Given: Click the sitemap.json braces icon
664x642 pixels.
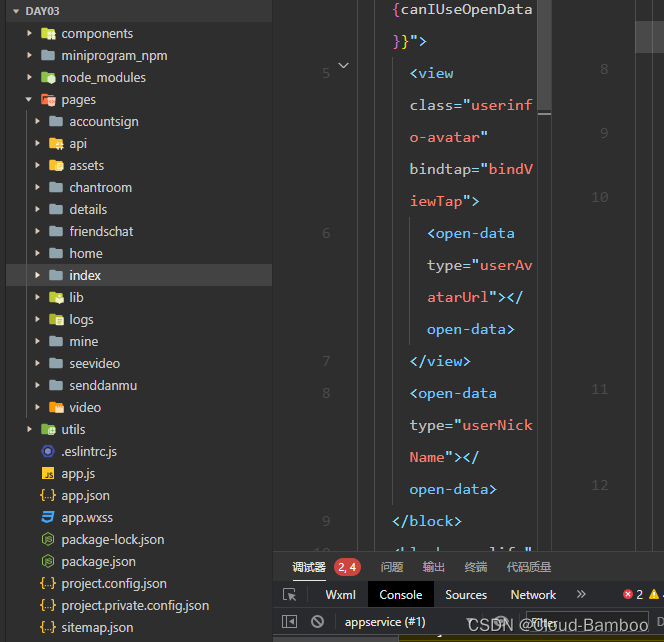Looking at the screenshot, I should click(48, 627).
